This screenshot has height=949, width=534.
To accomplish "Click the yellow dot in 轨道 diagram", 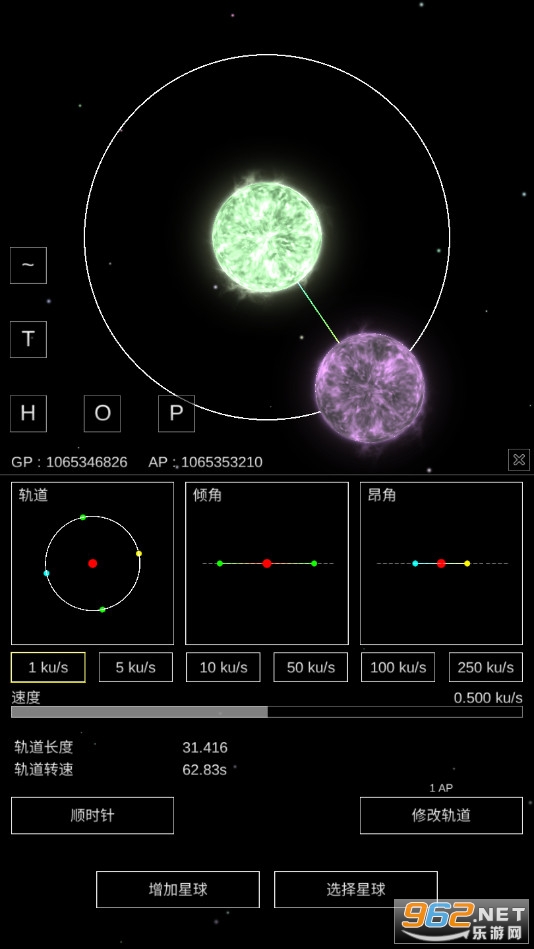I will pos(139,553).
